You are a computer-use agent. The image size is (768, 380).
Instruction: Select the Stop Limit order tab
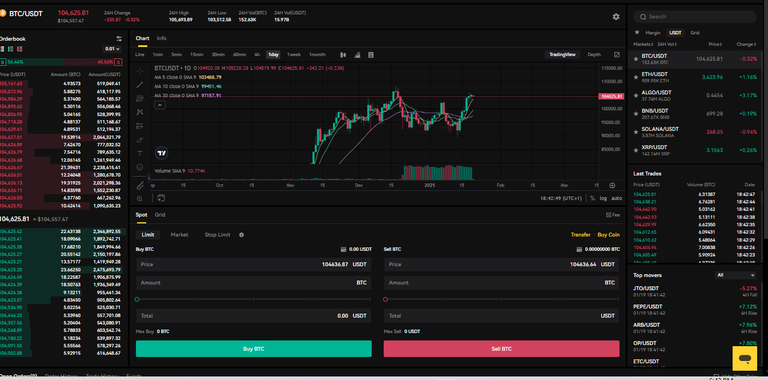[217, 235]
